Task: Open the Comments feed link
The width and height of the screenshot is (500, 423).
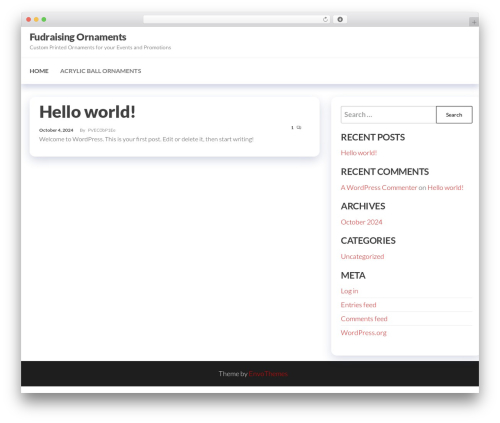Action: coord(364,319)
